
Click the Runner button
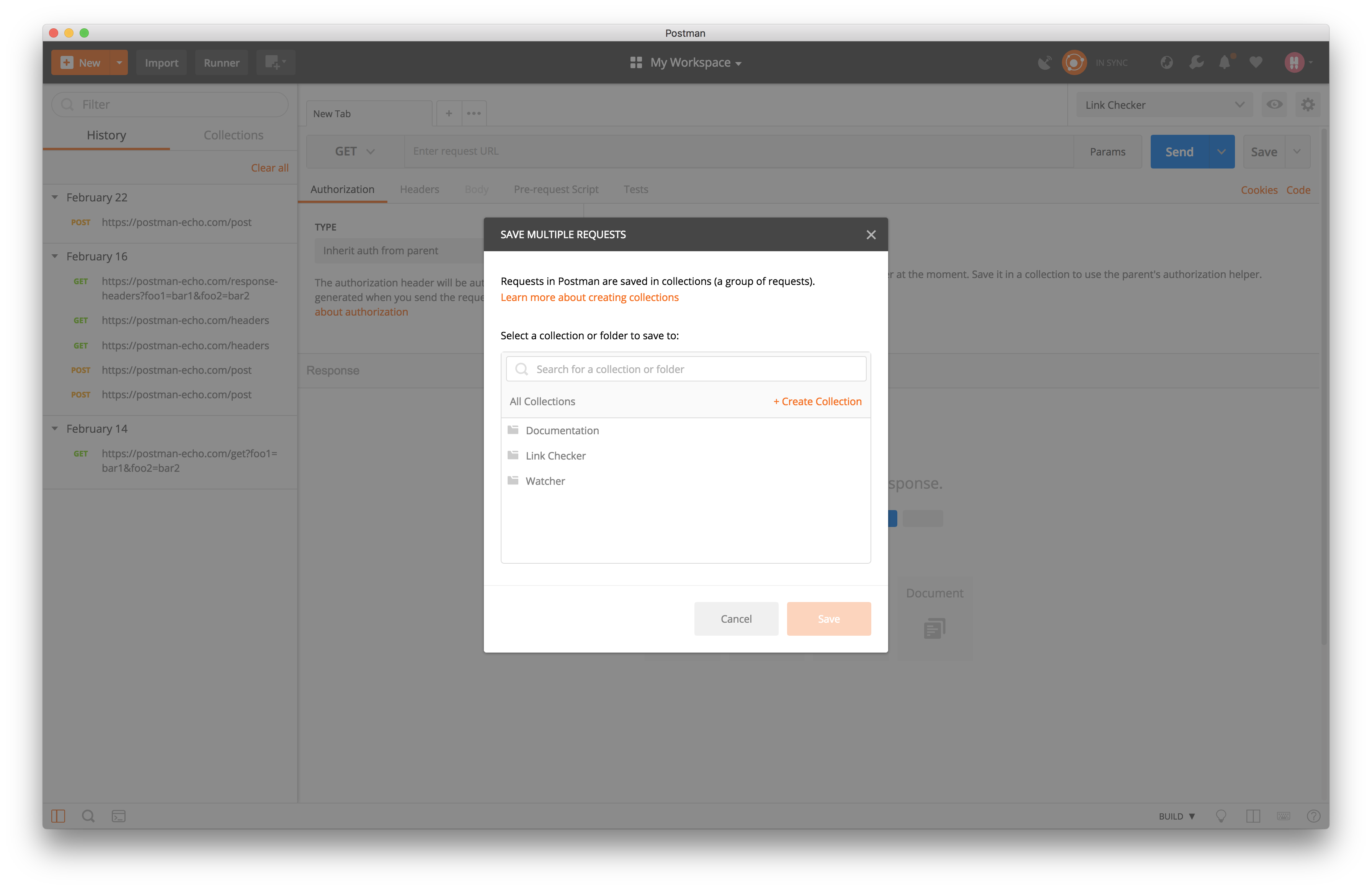click(x=221, y=62)
